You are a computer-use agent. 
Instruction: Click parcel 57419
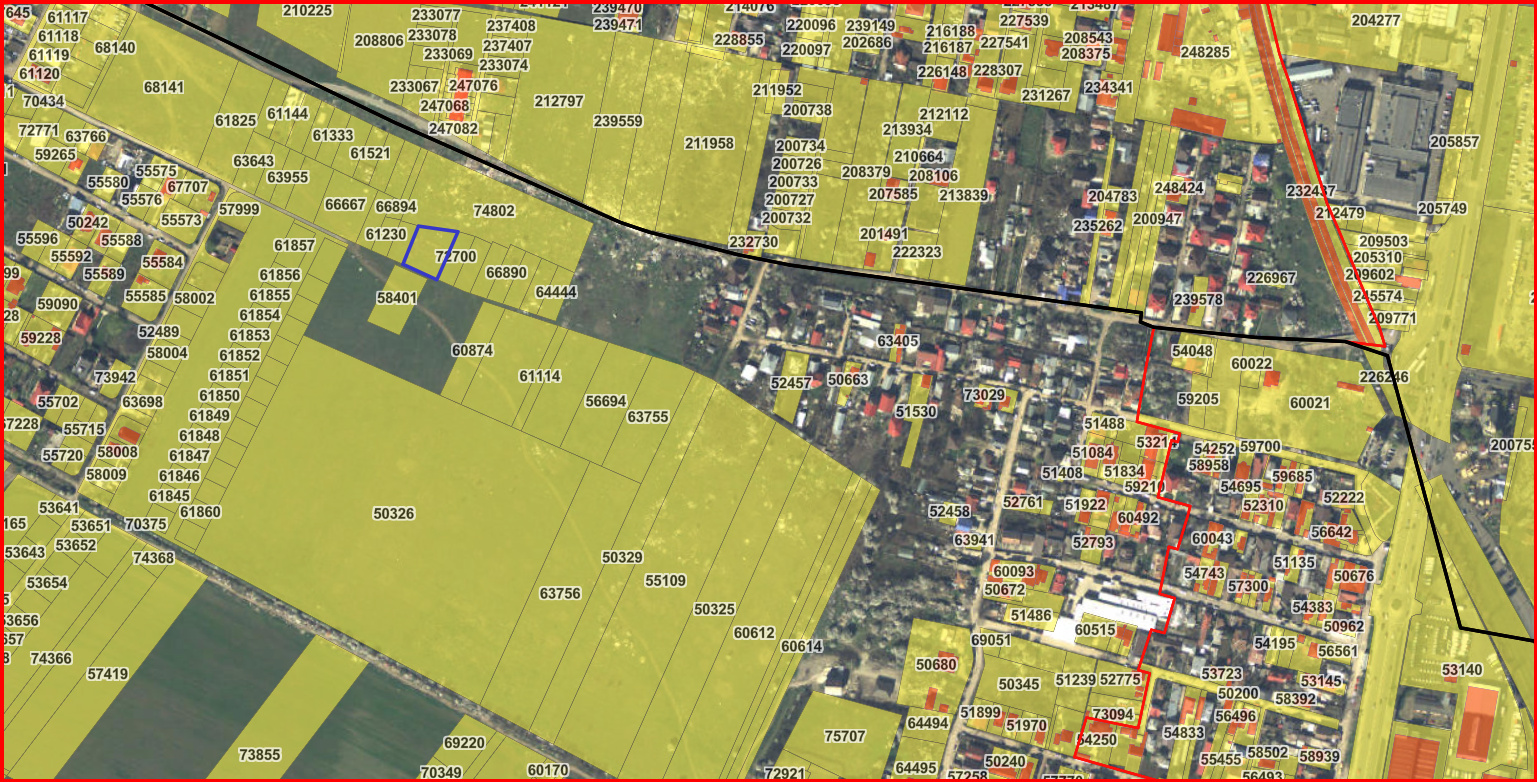point(107,674)
